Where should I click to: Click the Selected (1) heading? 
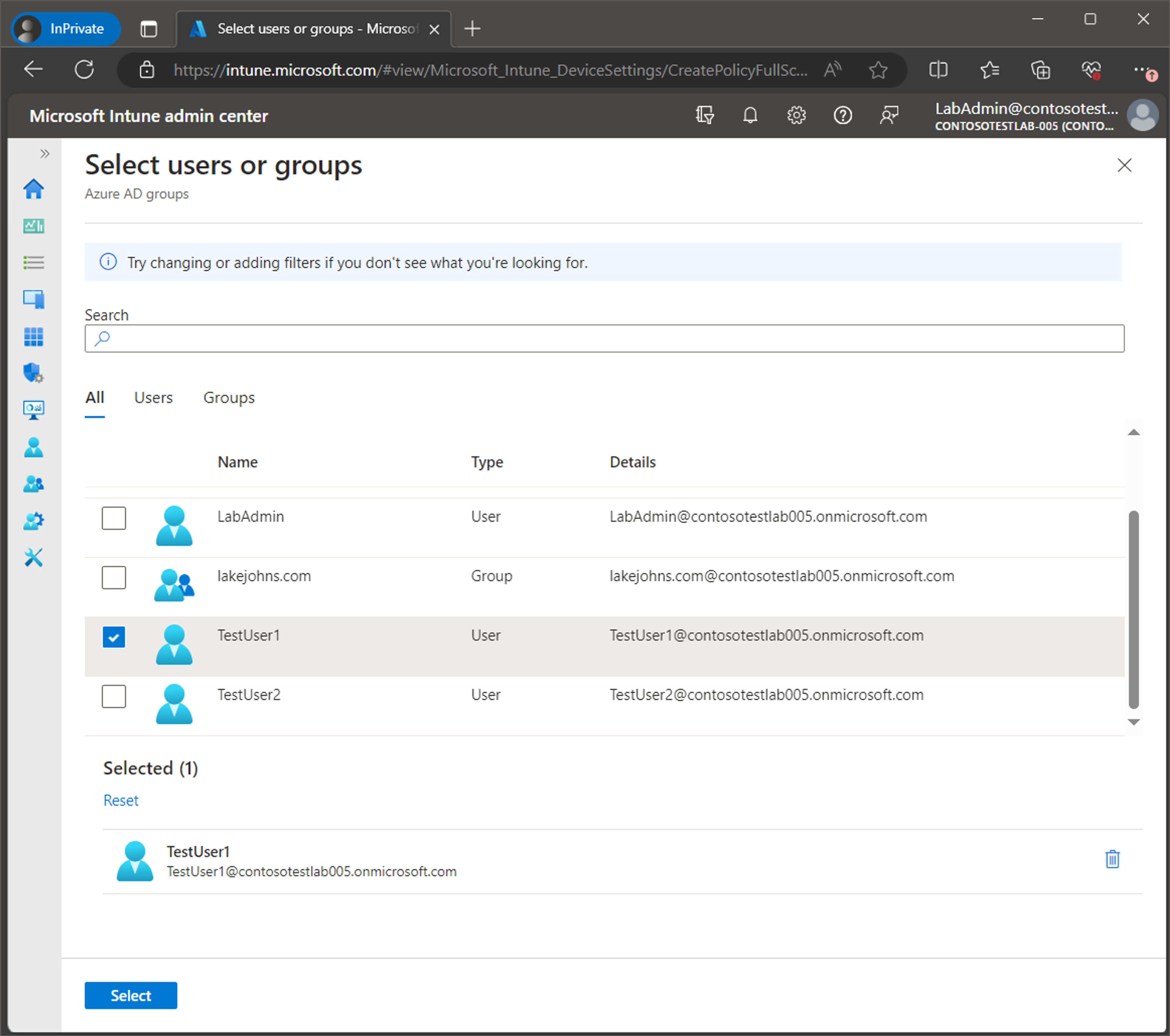pyautogui.click(x=151, y=768)
